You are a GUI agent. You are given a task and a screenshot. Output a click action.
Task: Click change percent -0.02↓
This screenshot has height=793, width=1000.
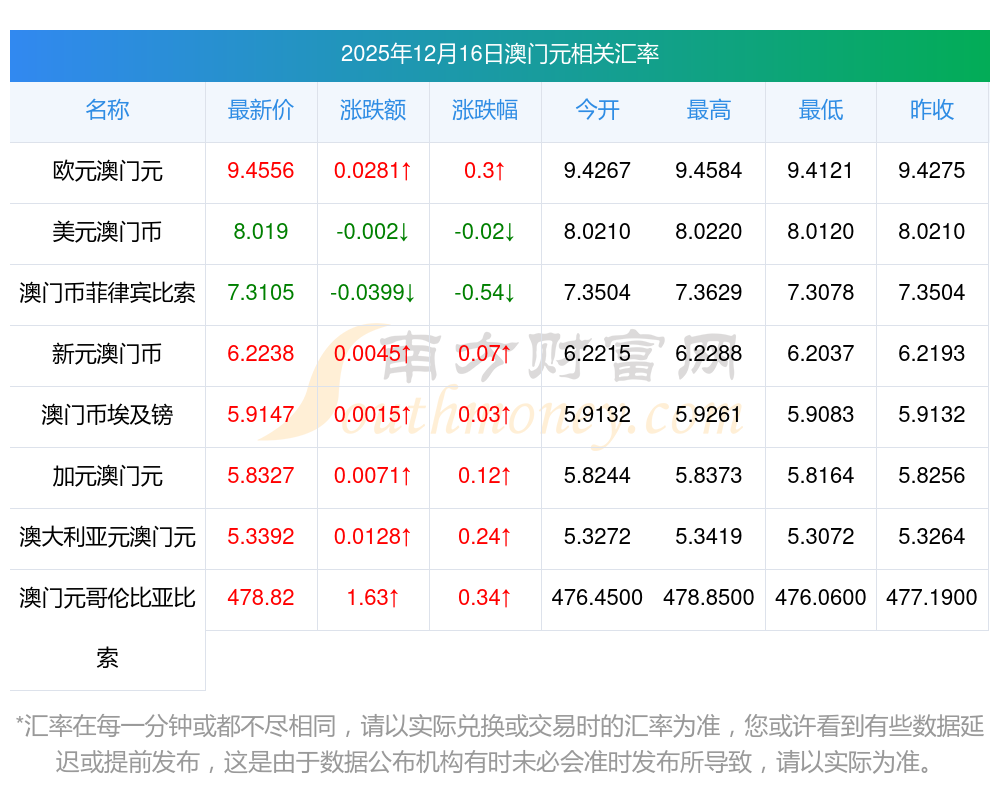point(485,231)
